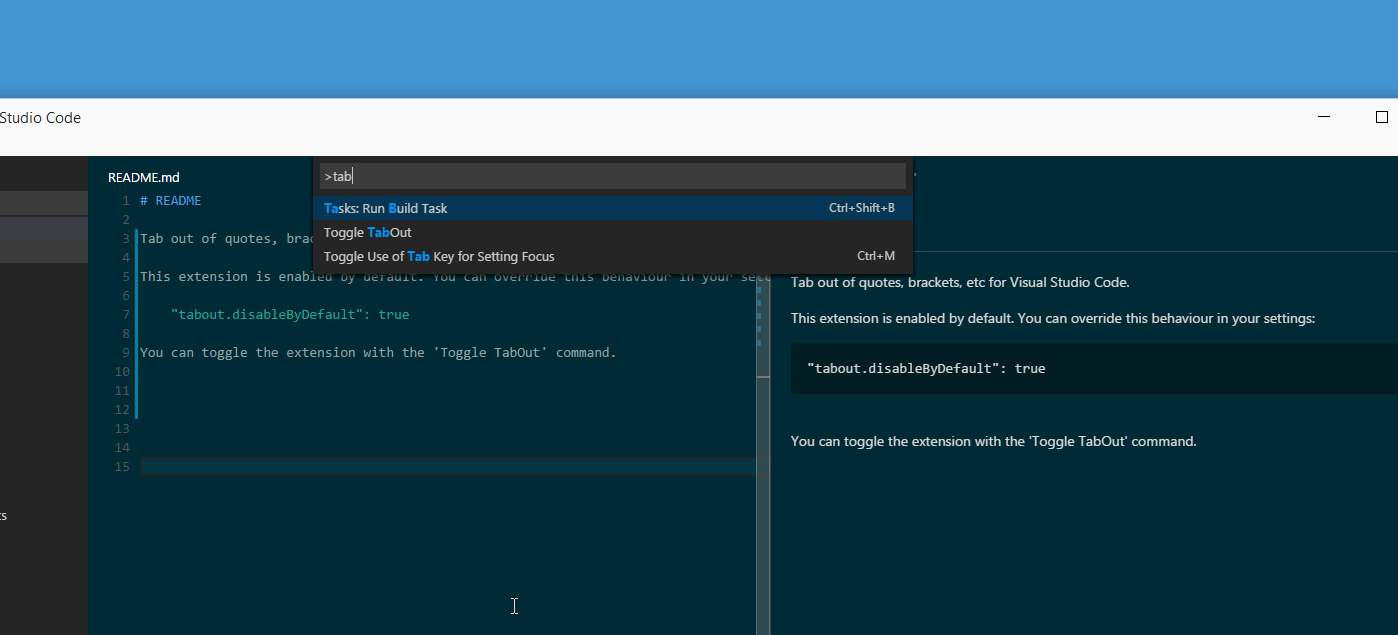Click line 9 text about 'Toggle TabOut' command
Screen dimensions: 1398x635
point(378,352)
